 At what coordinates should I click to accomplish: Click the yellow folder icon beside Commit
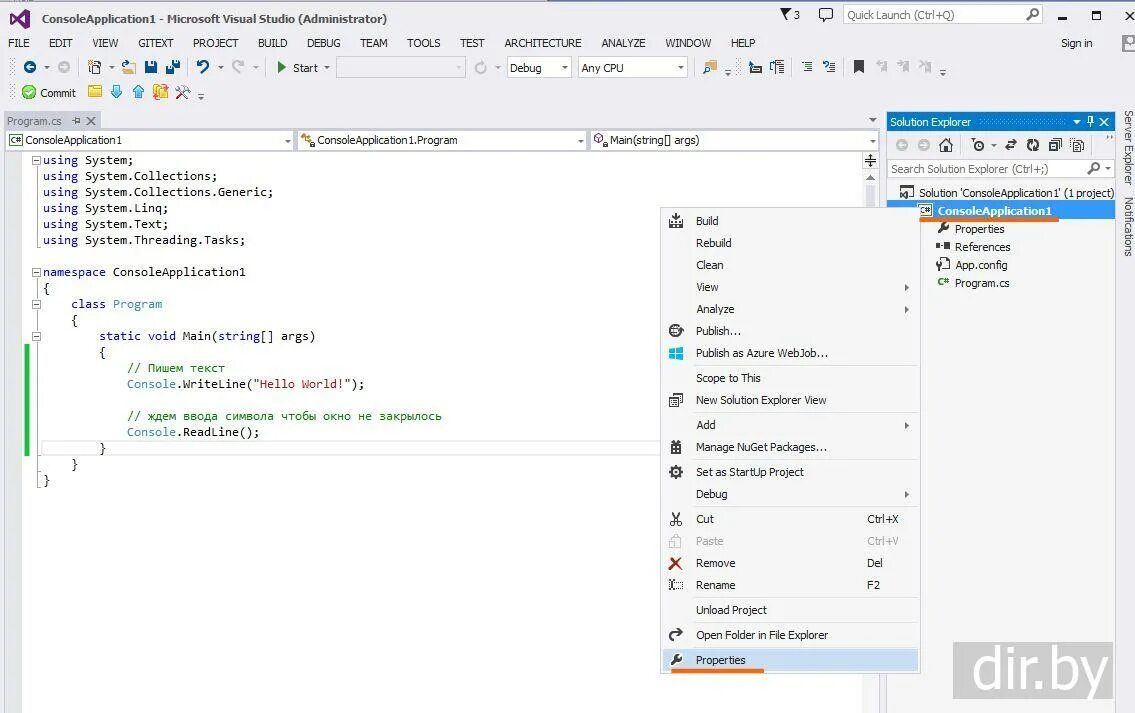95,91
